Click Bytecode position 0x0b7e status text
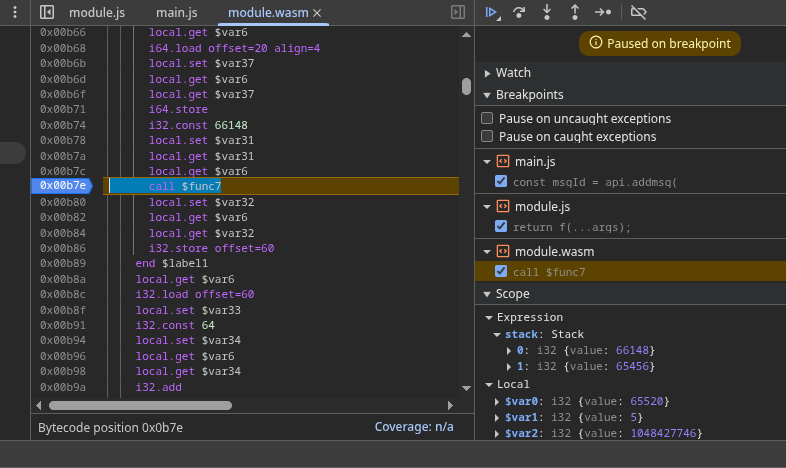This screenshot has height=468, width=786. (x=110, y=428)
